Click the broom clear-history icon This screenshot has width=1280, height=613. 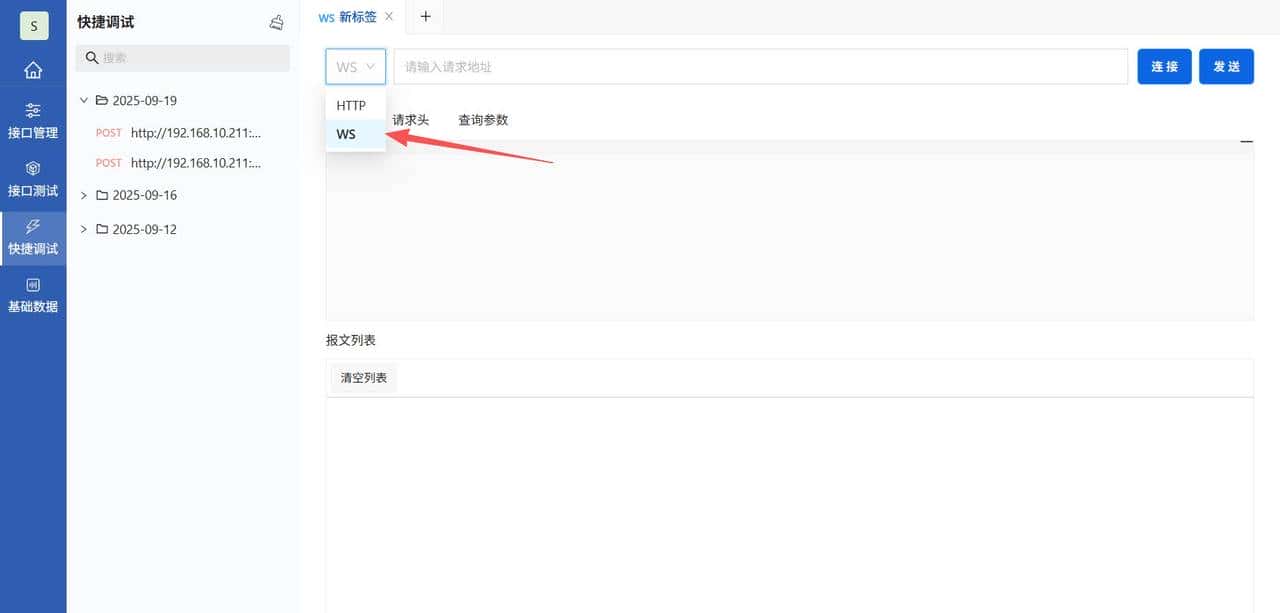pyautogui.click(x=277, y=22)
